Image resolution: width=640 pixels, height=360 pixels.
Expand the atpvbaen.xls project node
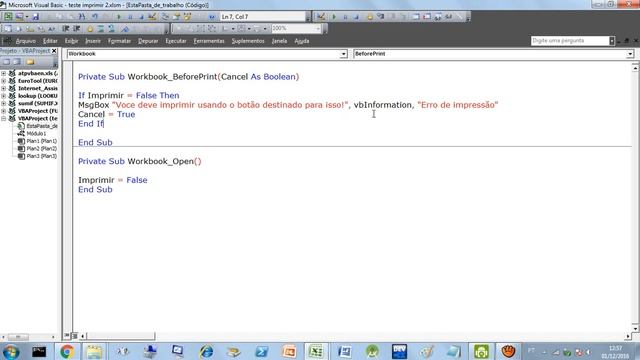tap(4, 73)
